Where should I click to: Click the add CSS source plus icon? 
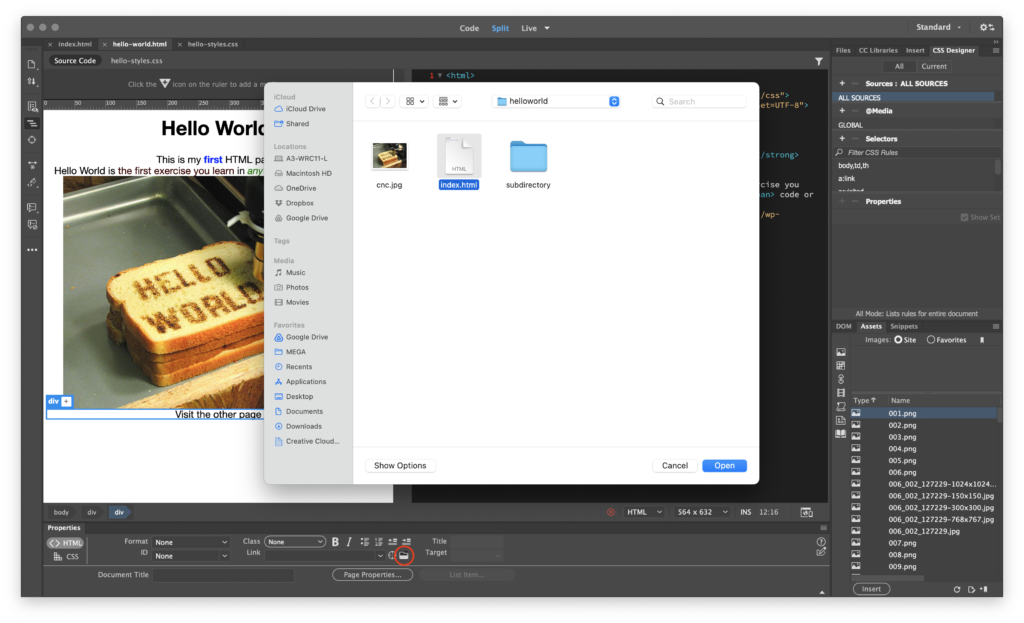[x=842, y=83]
